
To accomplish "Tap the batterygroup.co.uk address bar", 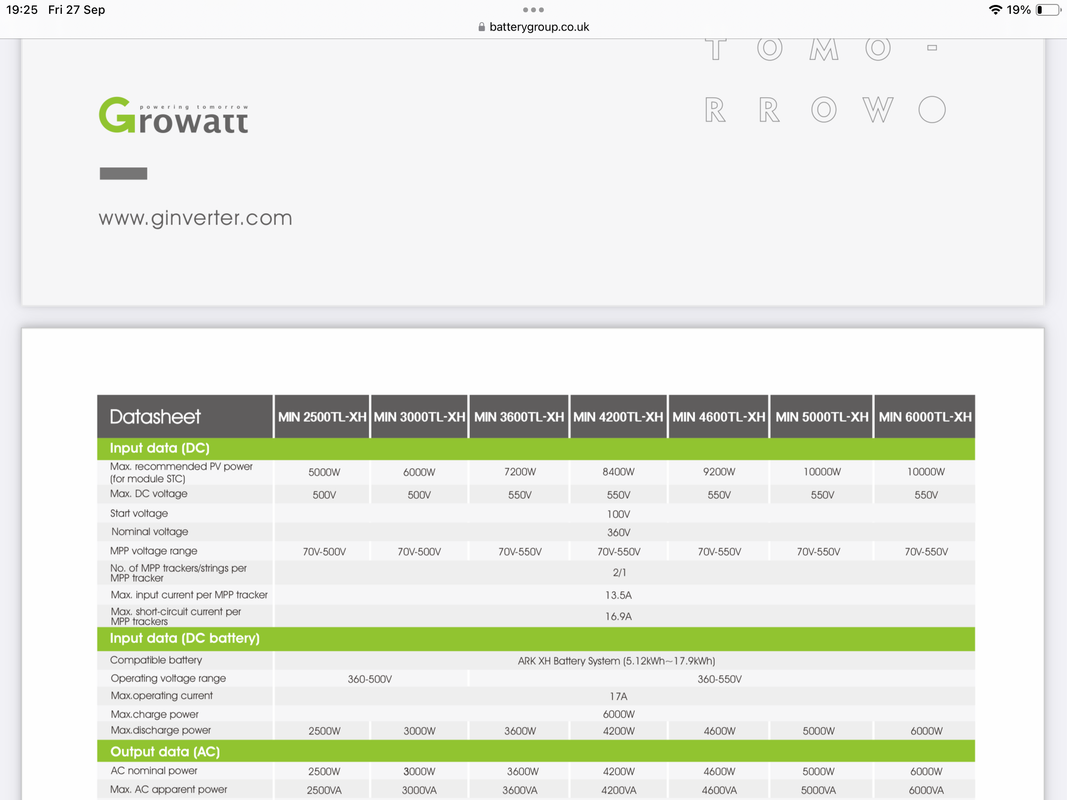I will [x=534, y=27].
